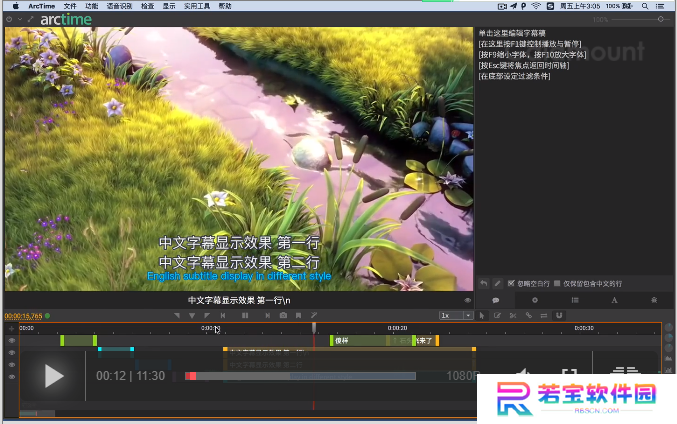This screenshot has width=677, height=424.
Task: Pause the video playback
Action: click(x=245, y=316)
